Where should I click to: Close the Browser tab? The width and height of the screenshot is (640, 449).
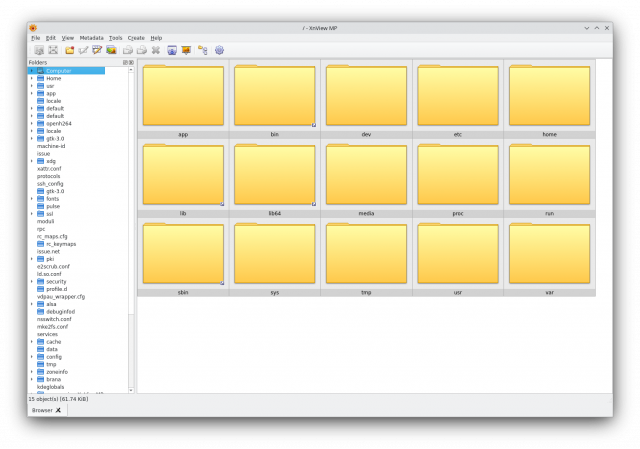(x=58, y=410)
